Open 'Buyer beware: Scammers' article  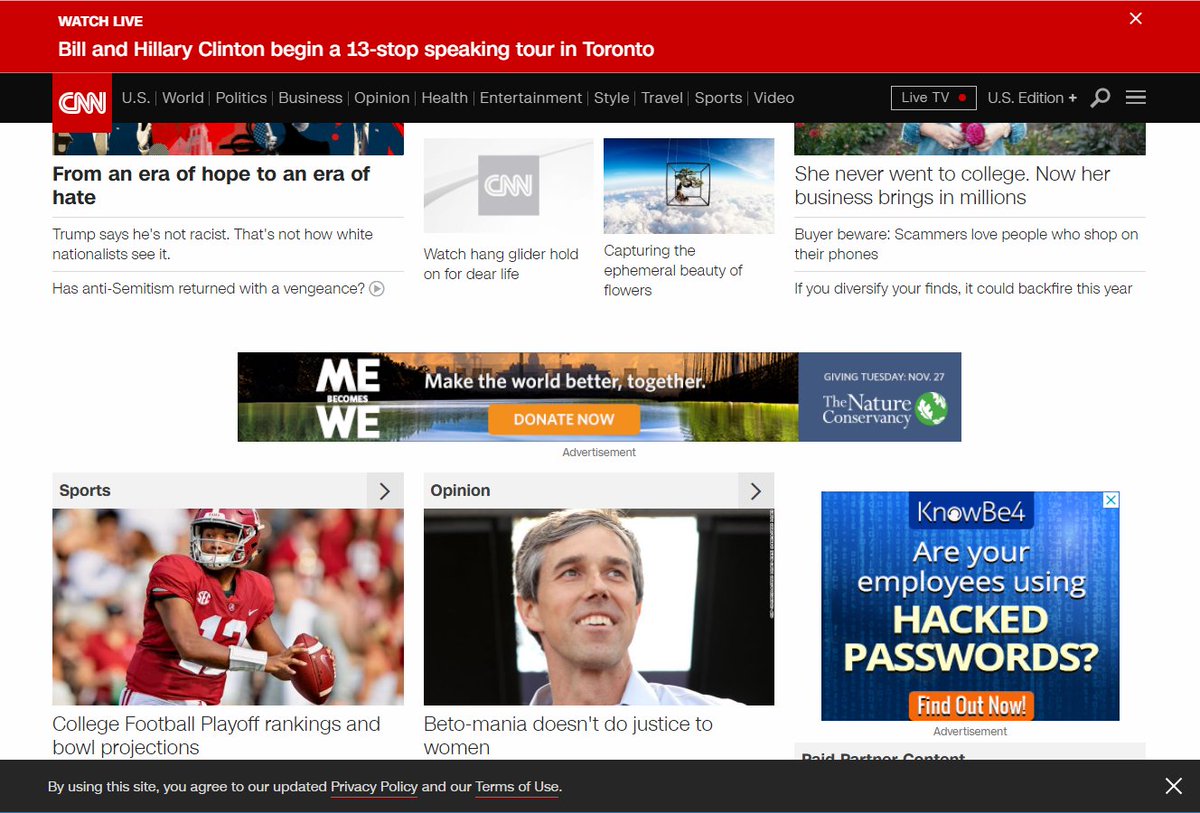pyautogui.click(x=966, y=244)
